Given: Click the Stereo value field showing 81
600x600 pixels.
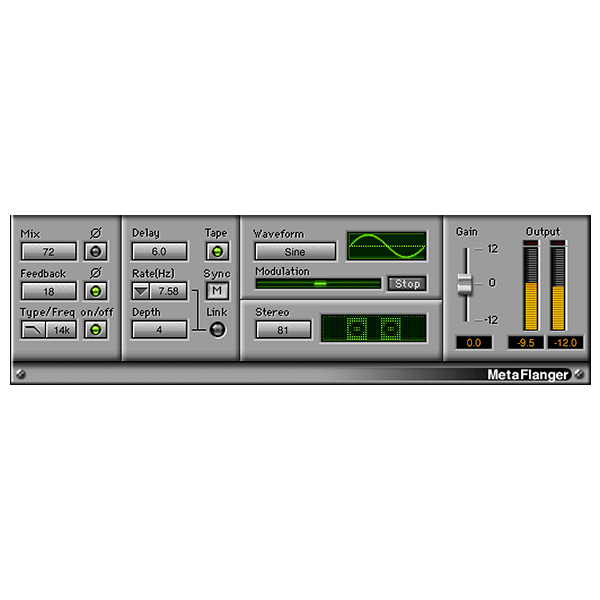Looking at the screenshot, I should click(282, 330).
